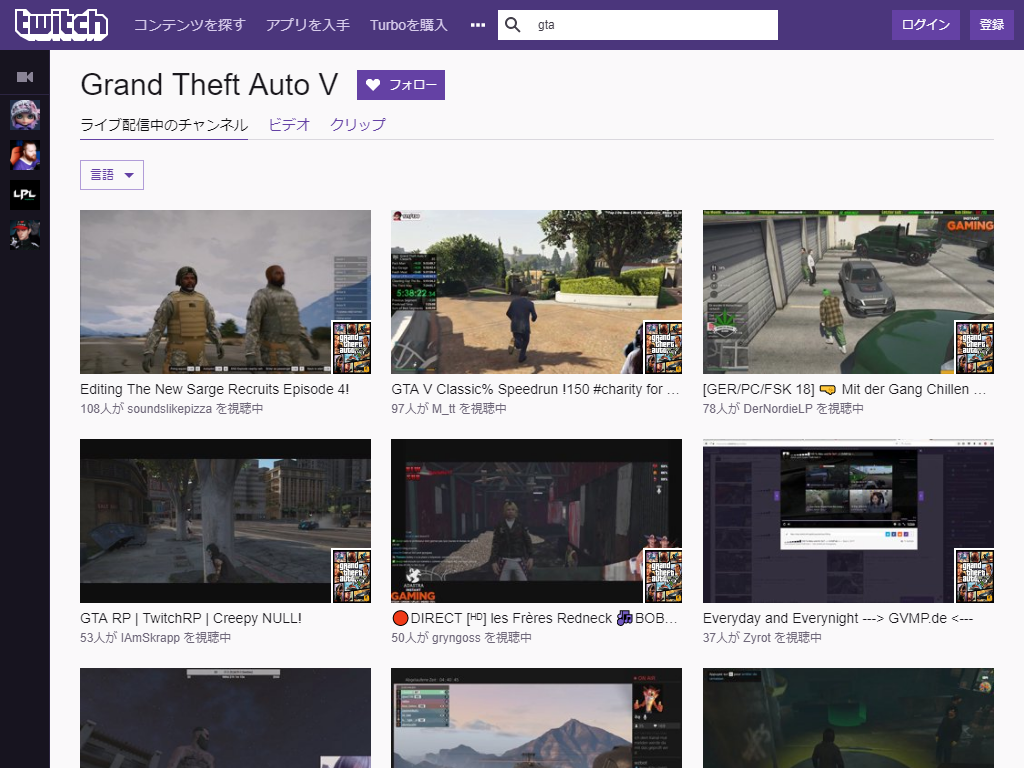Open コンテンツを探す in top navigation
Screen dimensions: 1024x768
point(189,25)
